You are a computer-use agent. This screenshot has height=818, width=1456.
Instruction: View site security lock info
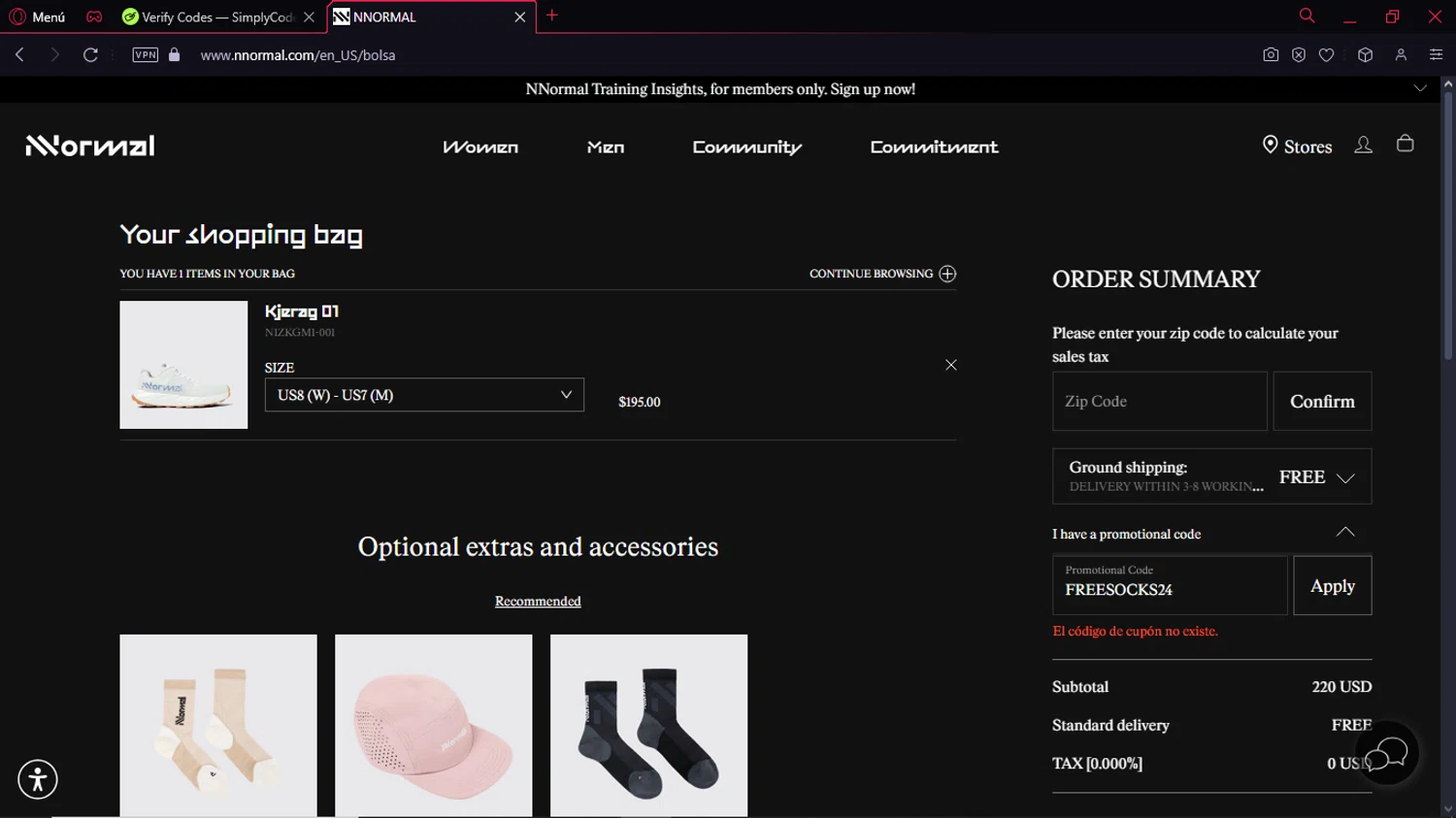tap(175, 55)
